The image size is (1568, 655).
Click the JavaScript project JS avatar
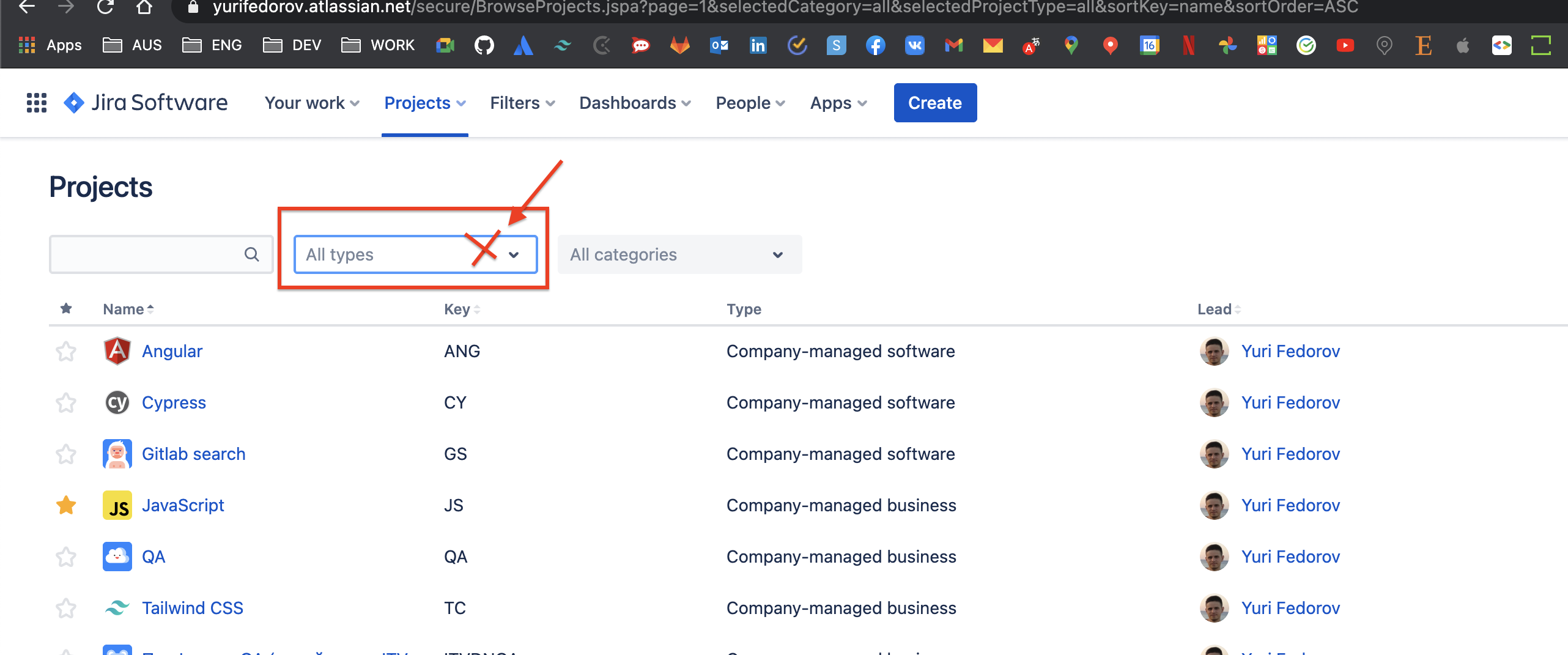117,505
